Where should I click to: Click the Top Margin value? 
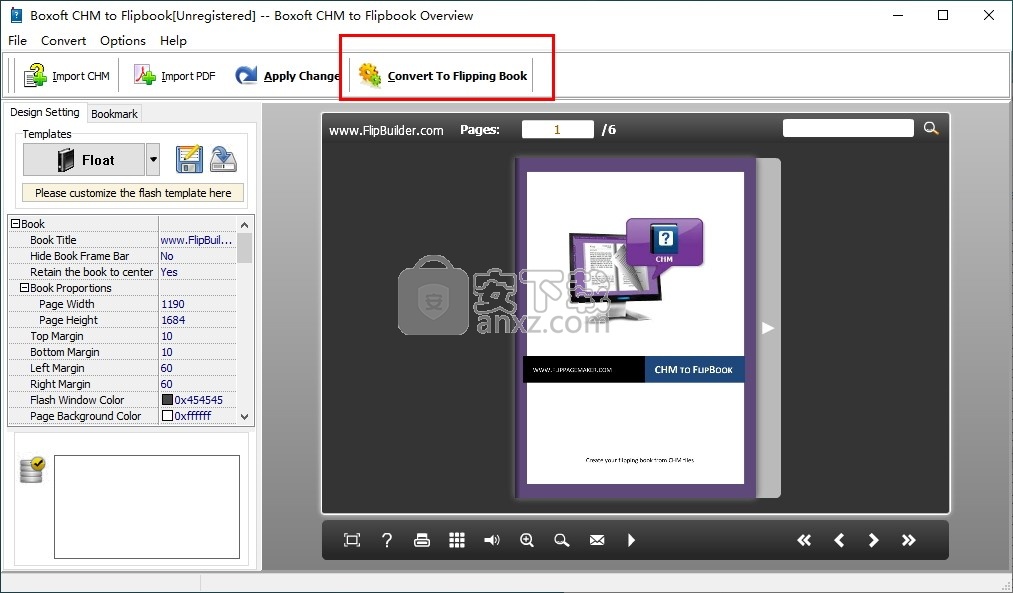[197, 336]
